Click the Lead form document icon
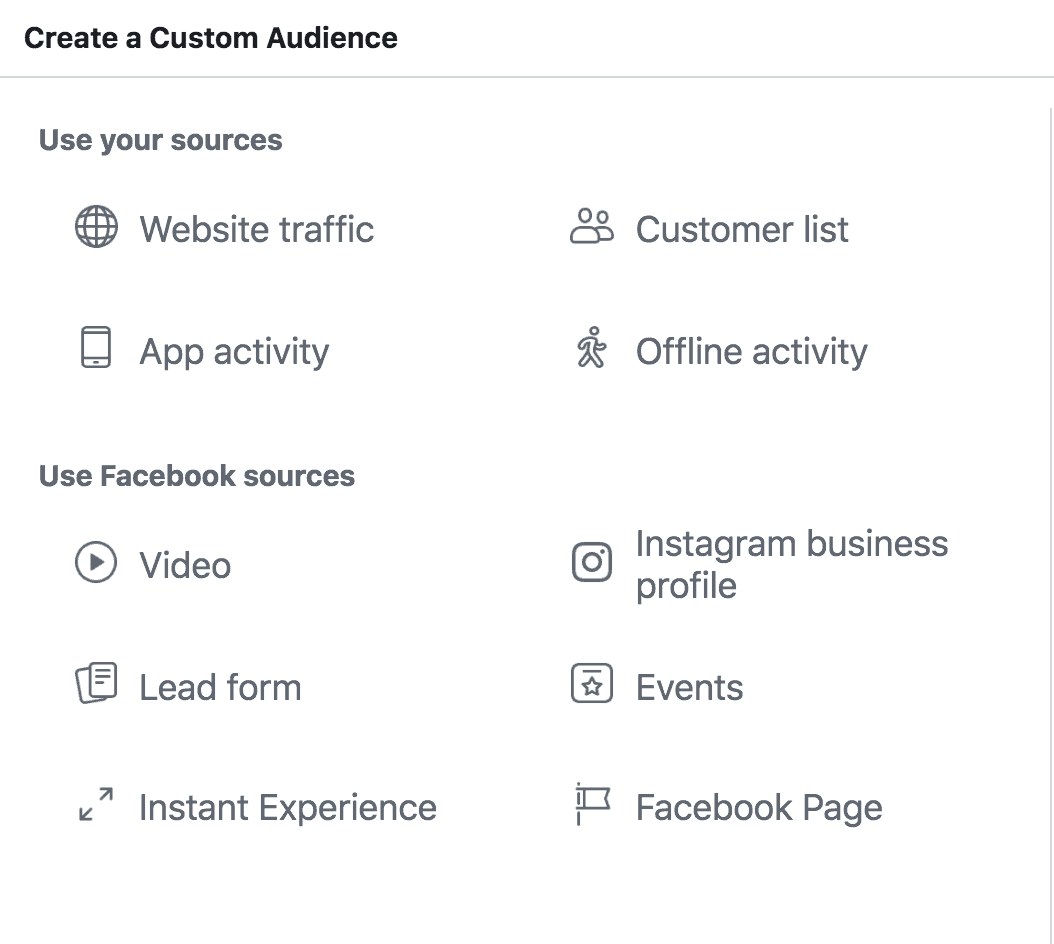This screenshot has height=944, width=1054. click(96, 683)
